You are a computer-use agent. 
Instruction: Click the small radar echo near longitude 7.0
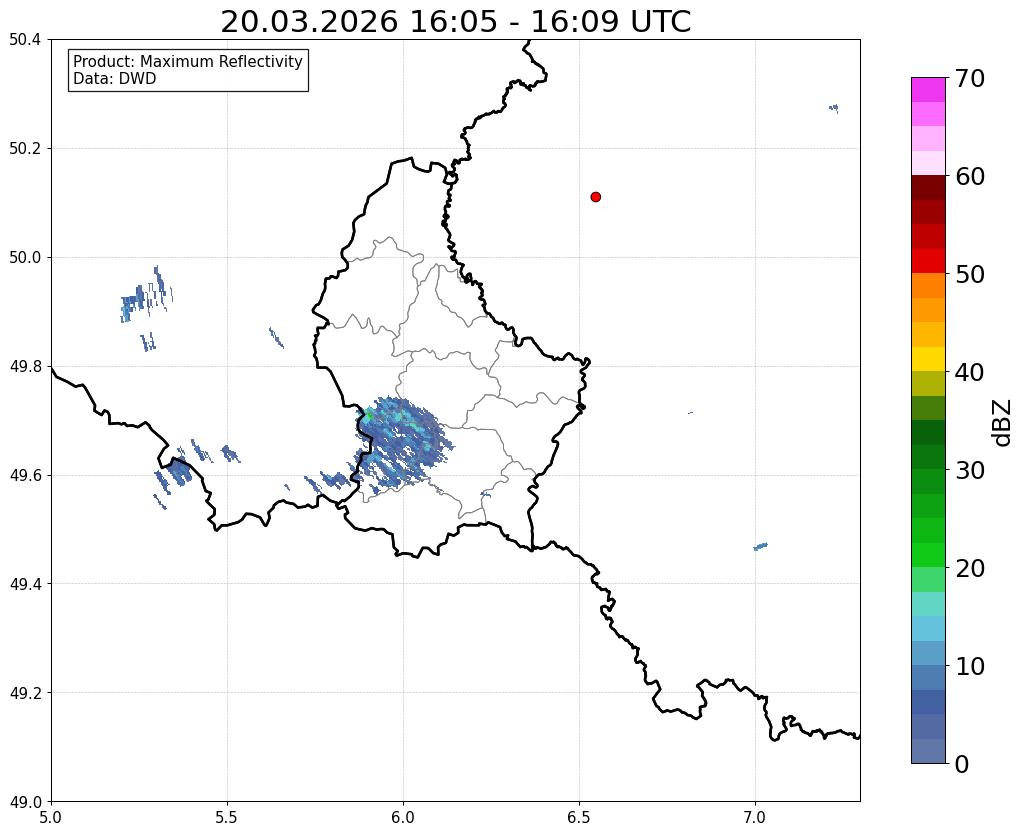click(761, 546)
